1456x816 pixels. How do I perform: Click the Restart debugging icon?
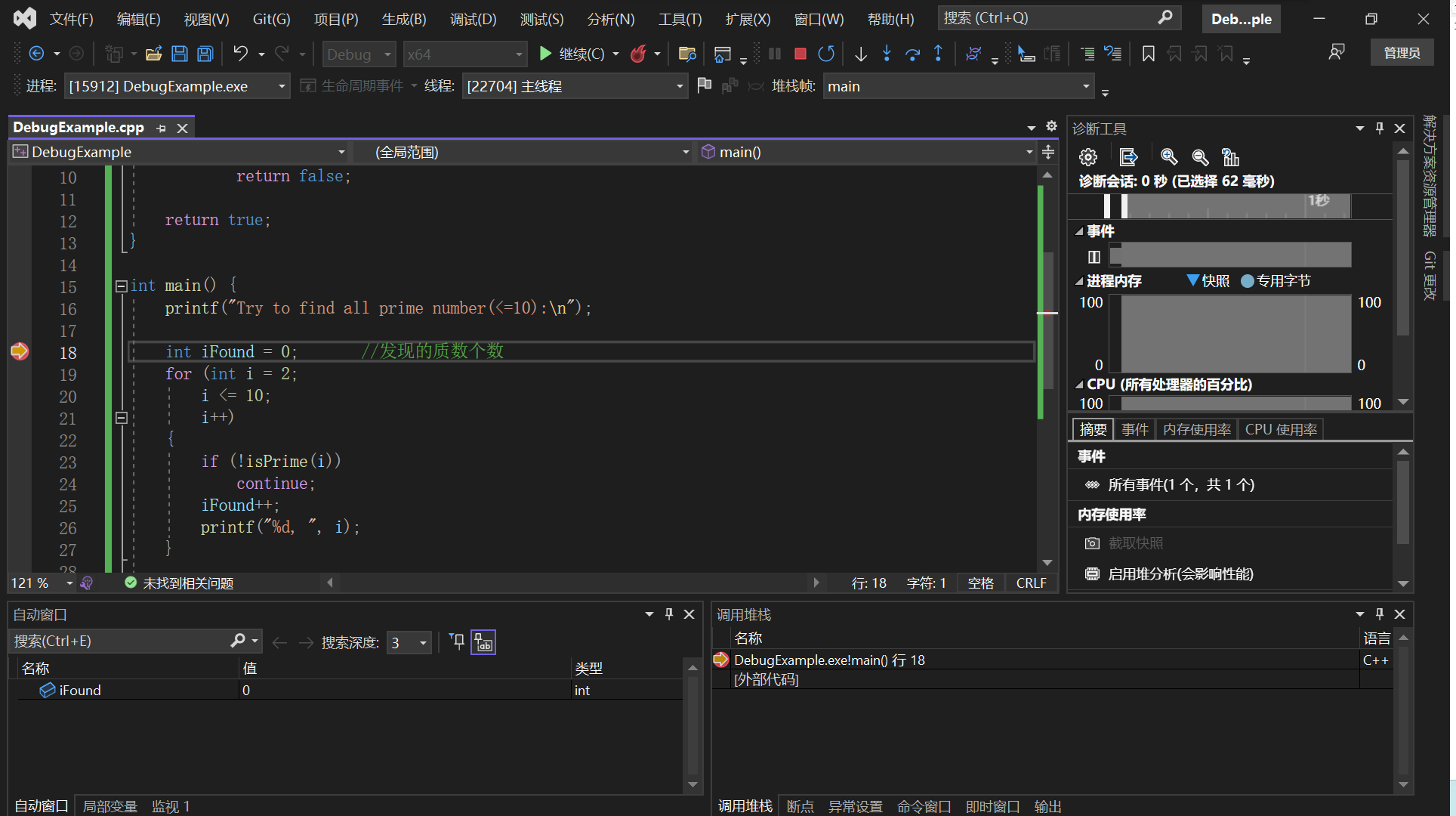pos(826,54)
